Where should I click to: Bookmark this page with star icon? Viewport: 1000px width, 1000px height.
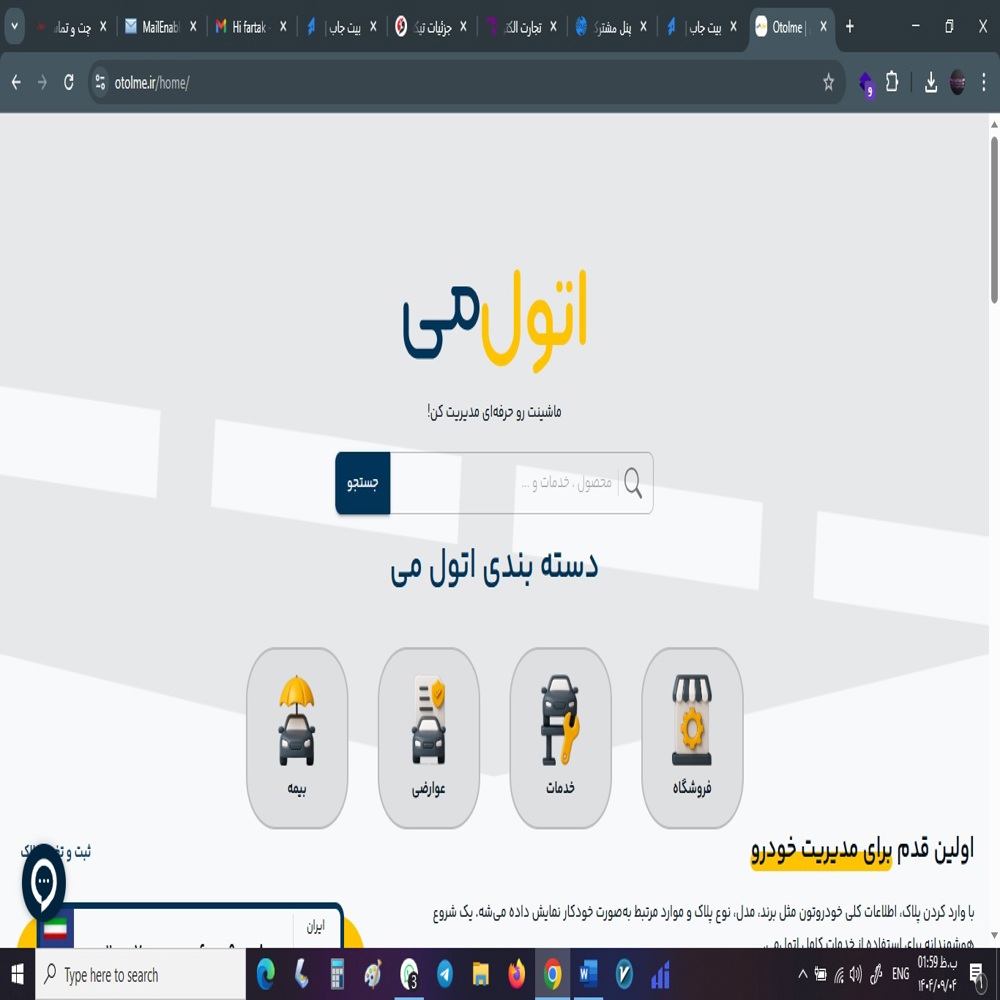tap(828, 83)
